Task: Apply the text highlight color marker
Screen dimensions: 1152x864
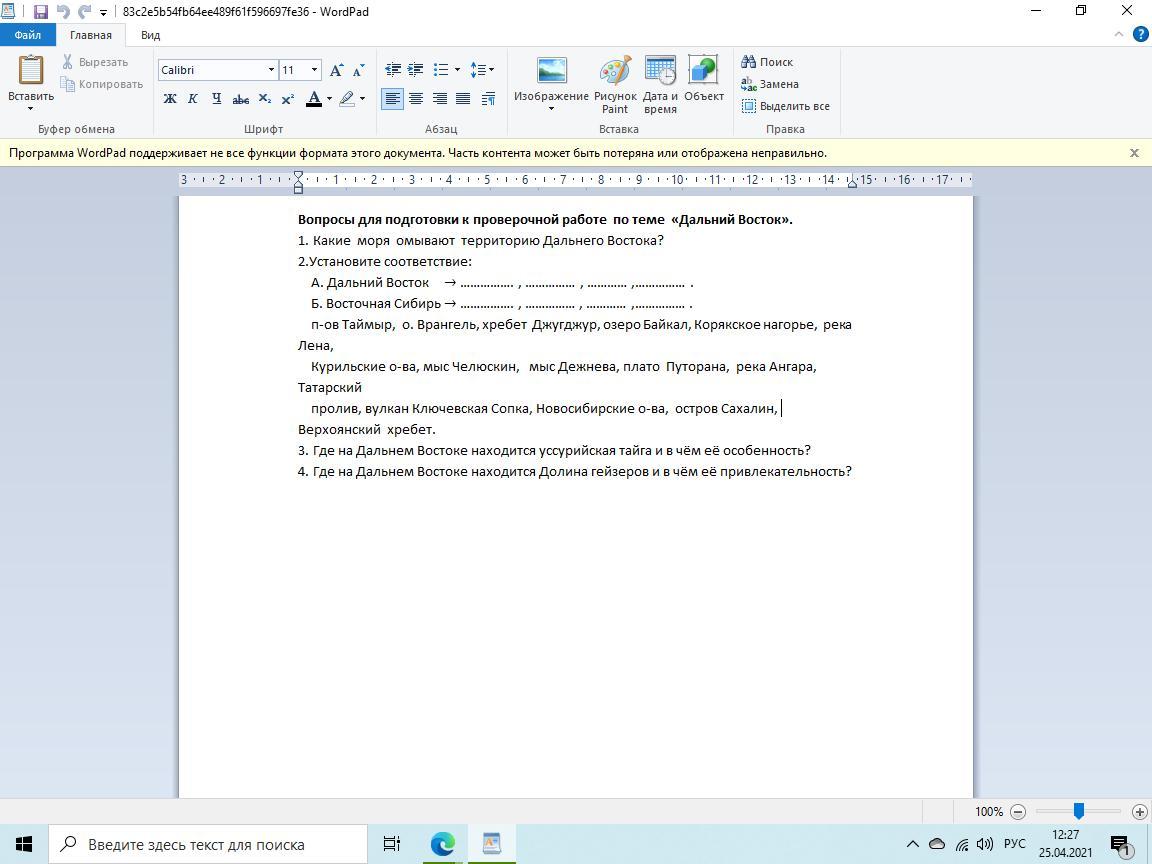Action: coord(348,98)
